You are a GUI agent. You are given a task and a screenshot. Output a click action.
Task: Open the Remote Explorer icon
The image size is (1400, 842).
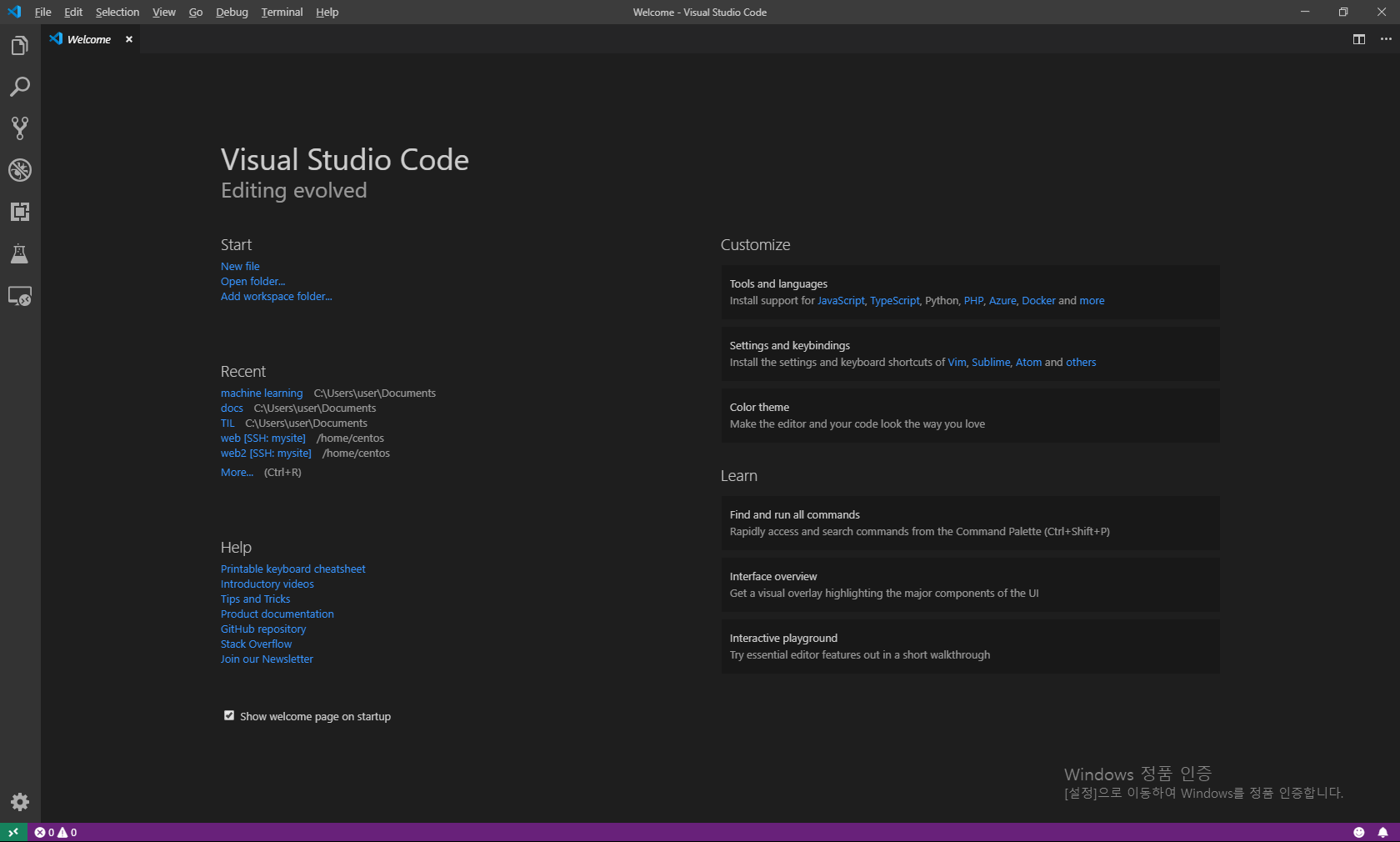pos(20,296)
